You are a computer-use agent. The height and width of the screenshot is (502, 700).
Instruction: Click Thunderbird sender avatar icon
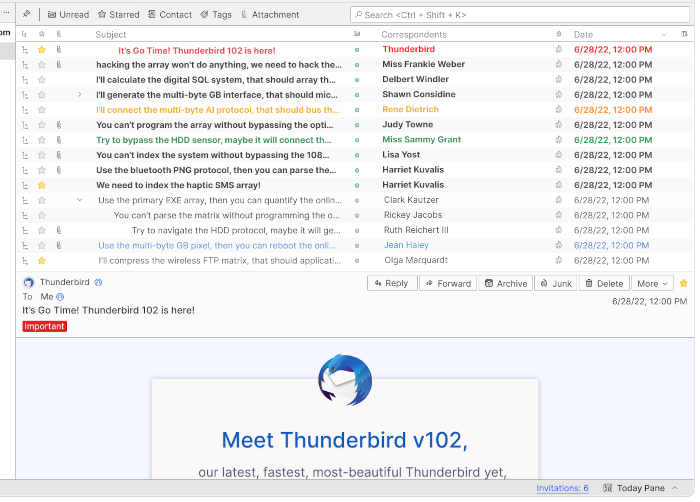(29, 282)
